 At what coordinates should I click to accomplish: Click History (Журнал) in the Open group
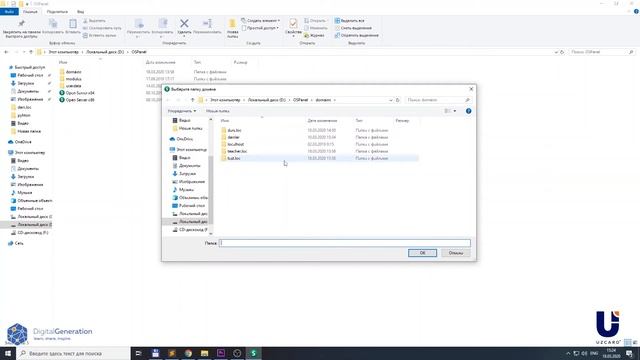[x=314, y=36]
